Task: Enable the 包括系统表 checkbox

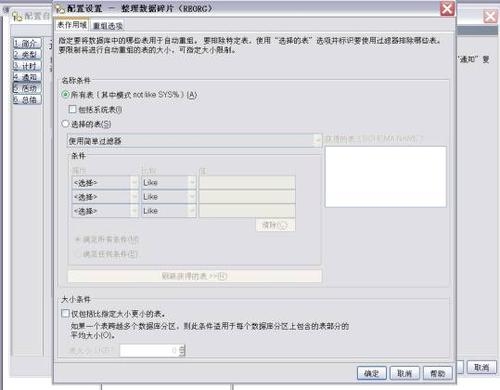Action: 72,109
